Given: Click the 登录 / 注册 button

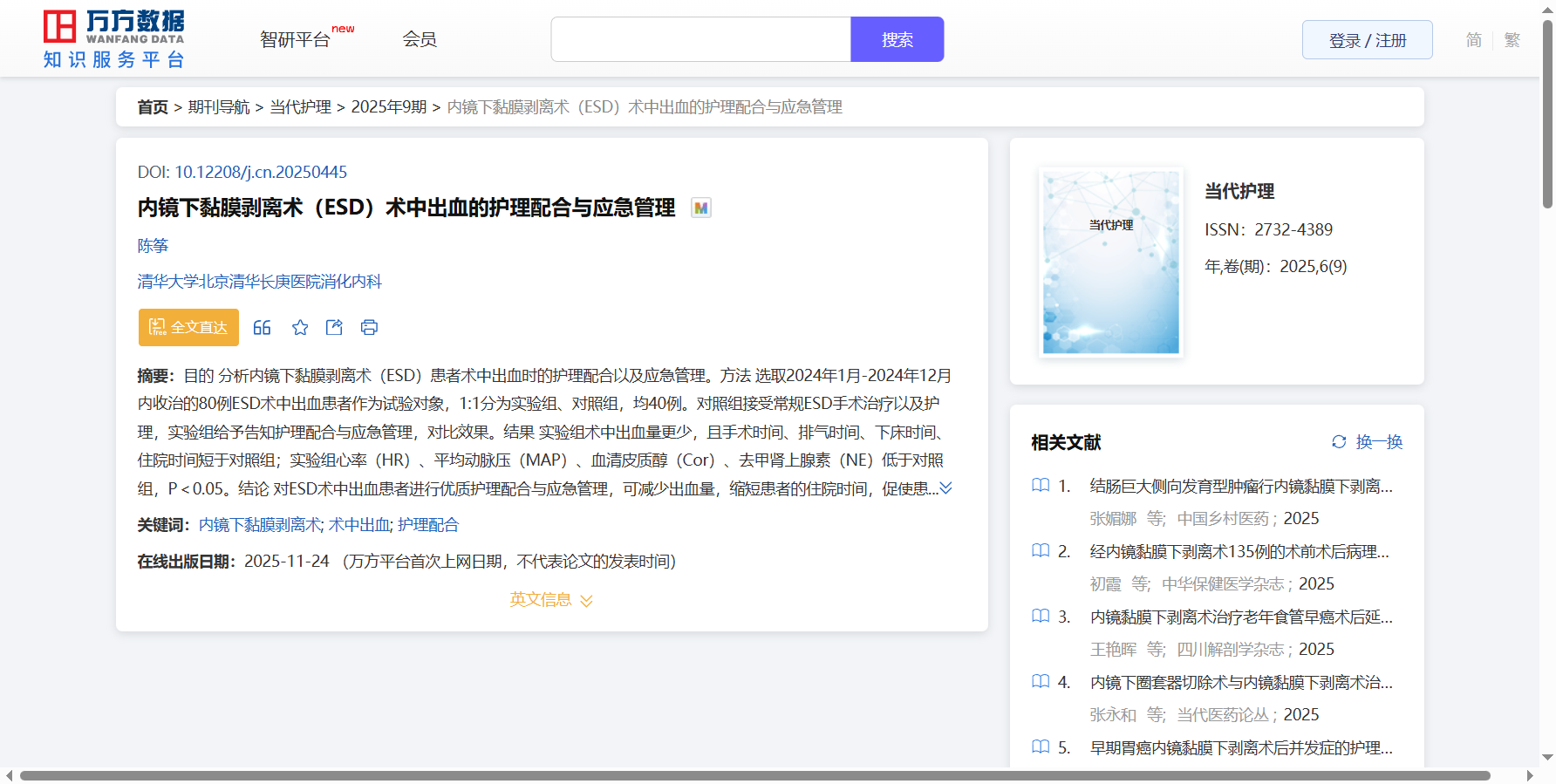Looking at the screenshot, I should tap(1367, 40).
